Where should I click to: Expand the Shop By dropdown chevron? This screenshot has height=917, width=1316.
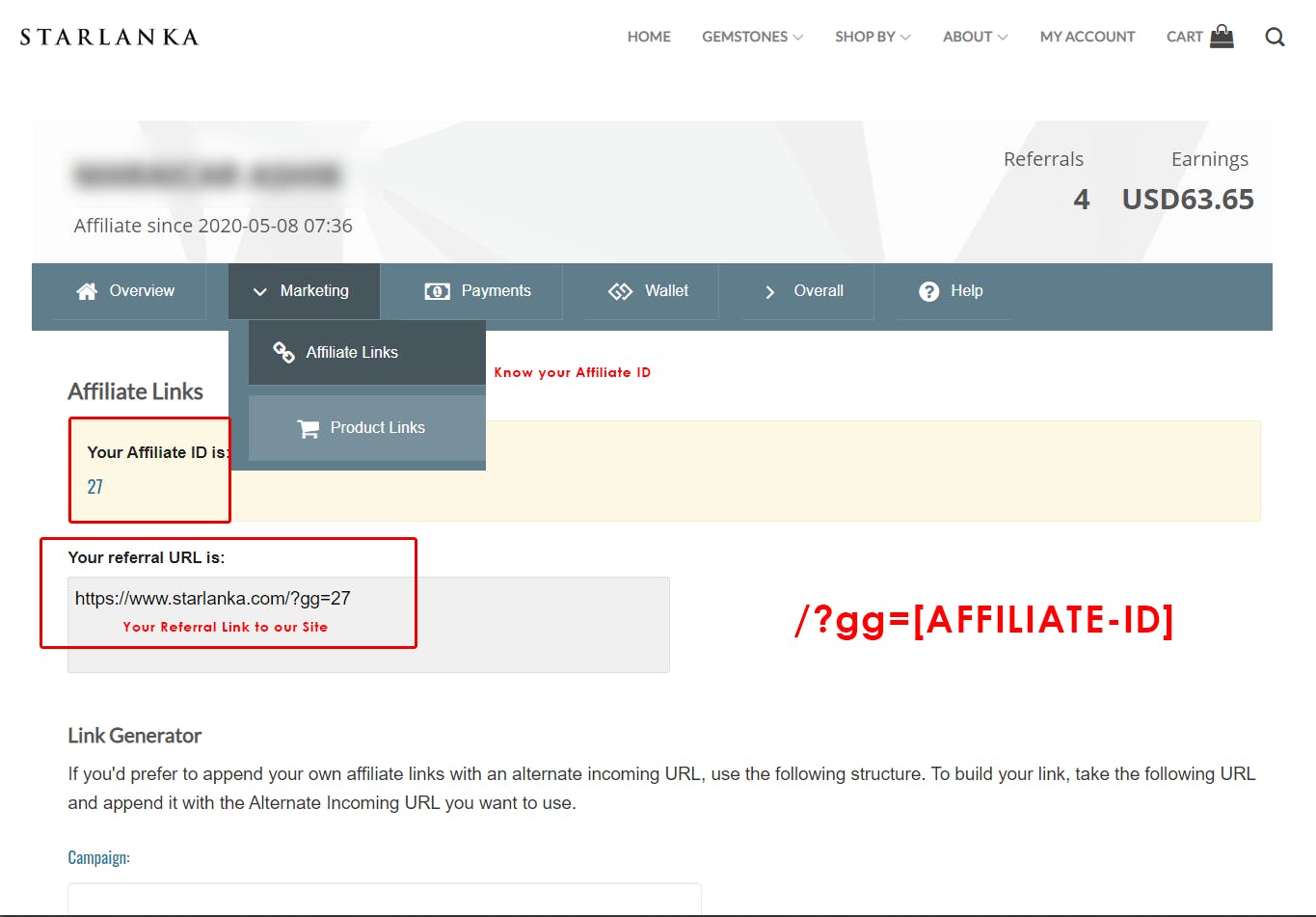coord(905,37)
